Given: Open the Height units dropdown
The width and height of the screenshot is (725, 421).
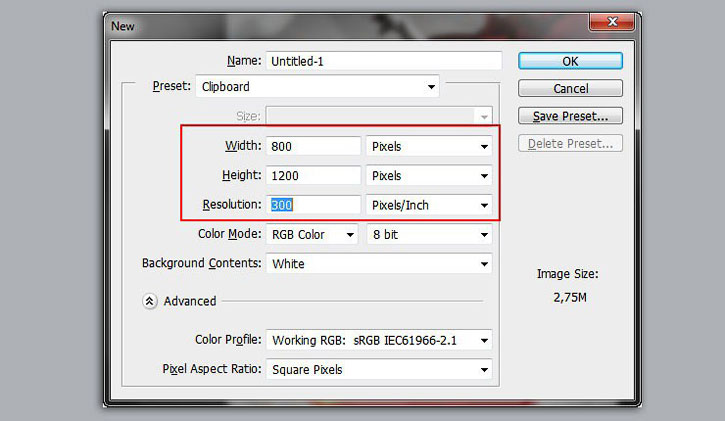Looking at the screenshot, I should tap(429, 176).
